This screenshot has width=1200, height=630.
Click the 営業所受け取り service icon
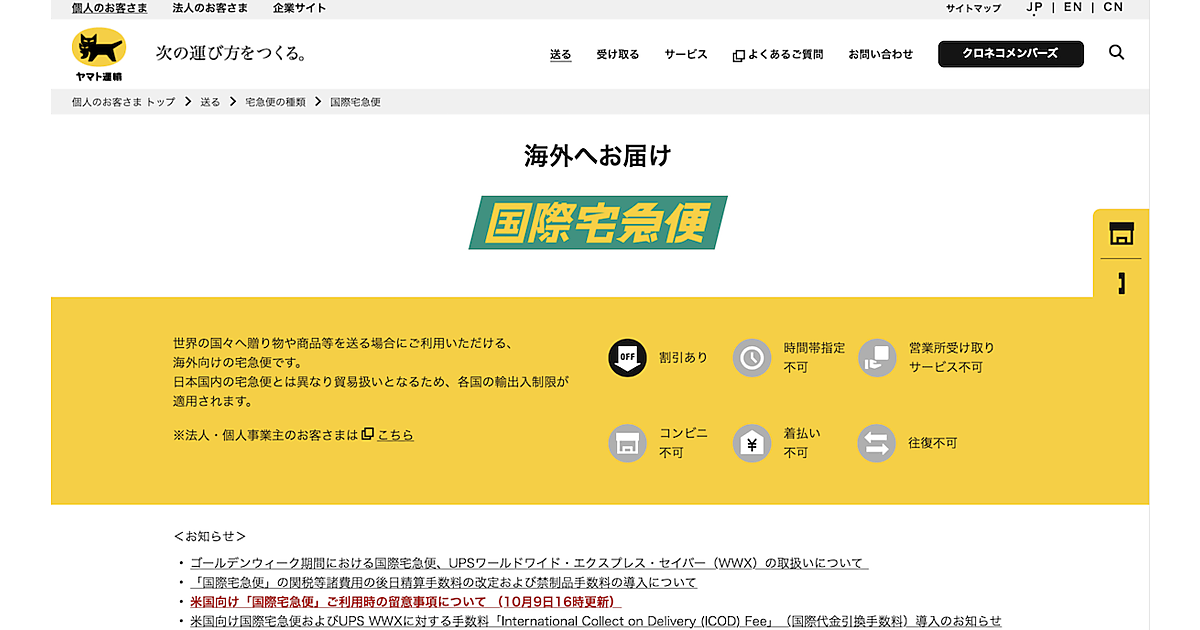point(876,357)
